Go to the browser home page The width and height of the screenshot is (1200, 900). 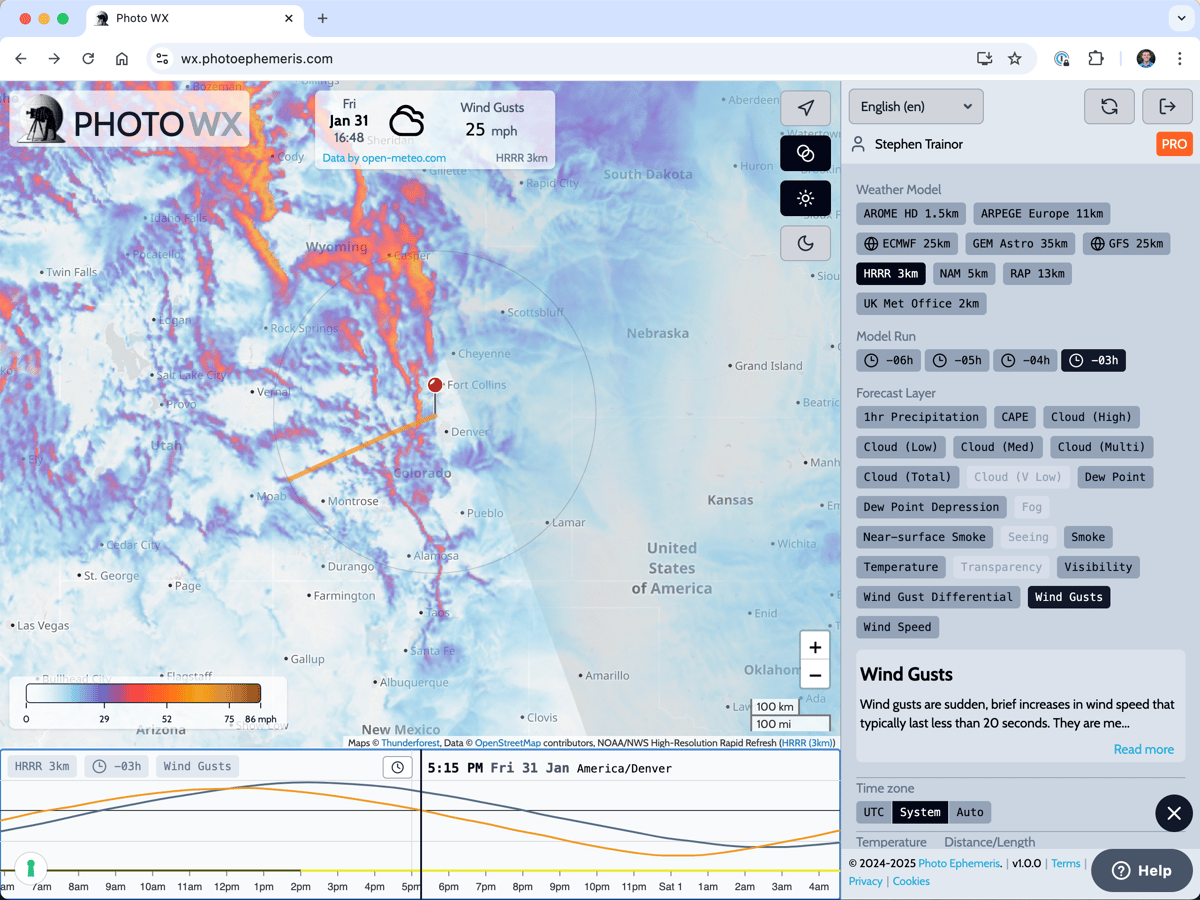tap(122, 59)
